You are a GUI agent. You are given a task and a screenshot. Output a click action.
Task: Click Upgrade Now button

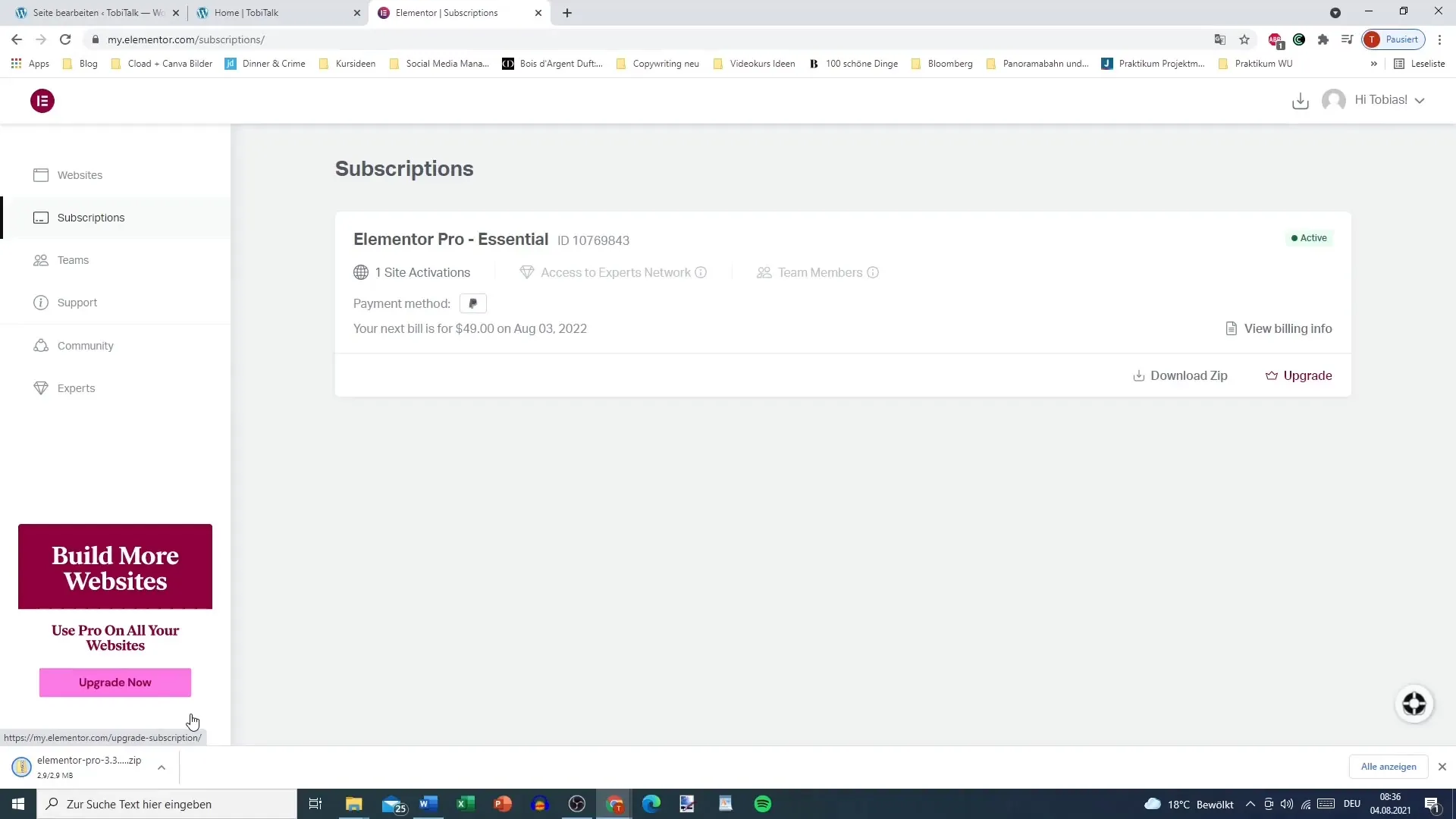[115, 682]
